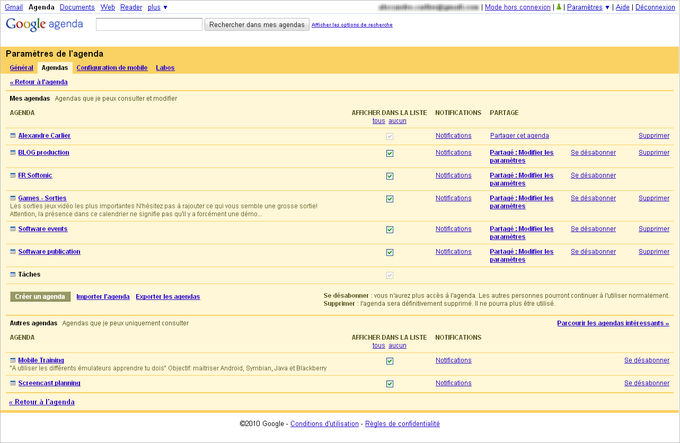Unsubscribe from FR Softonic agenda
The image size is (680, 443).
click(593, 176)
